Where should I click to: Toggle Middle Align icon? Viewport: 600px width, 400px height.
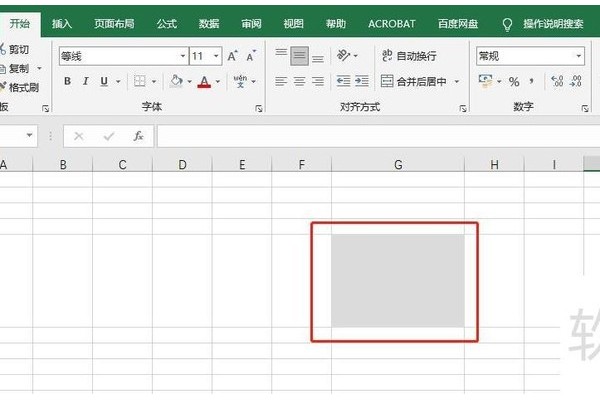[x=299, y=56]
